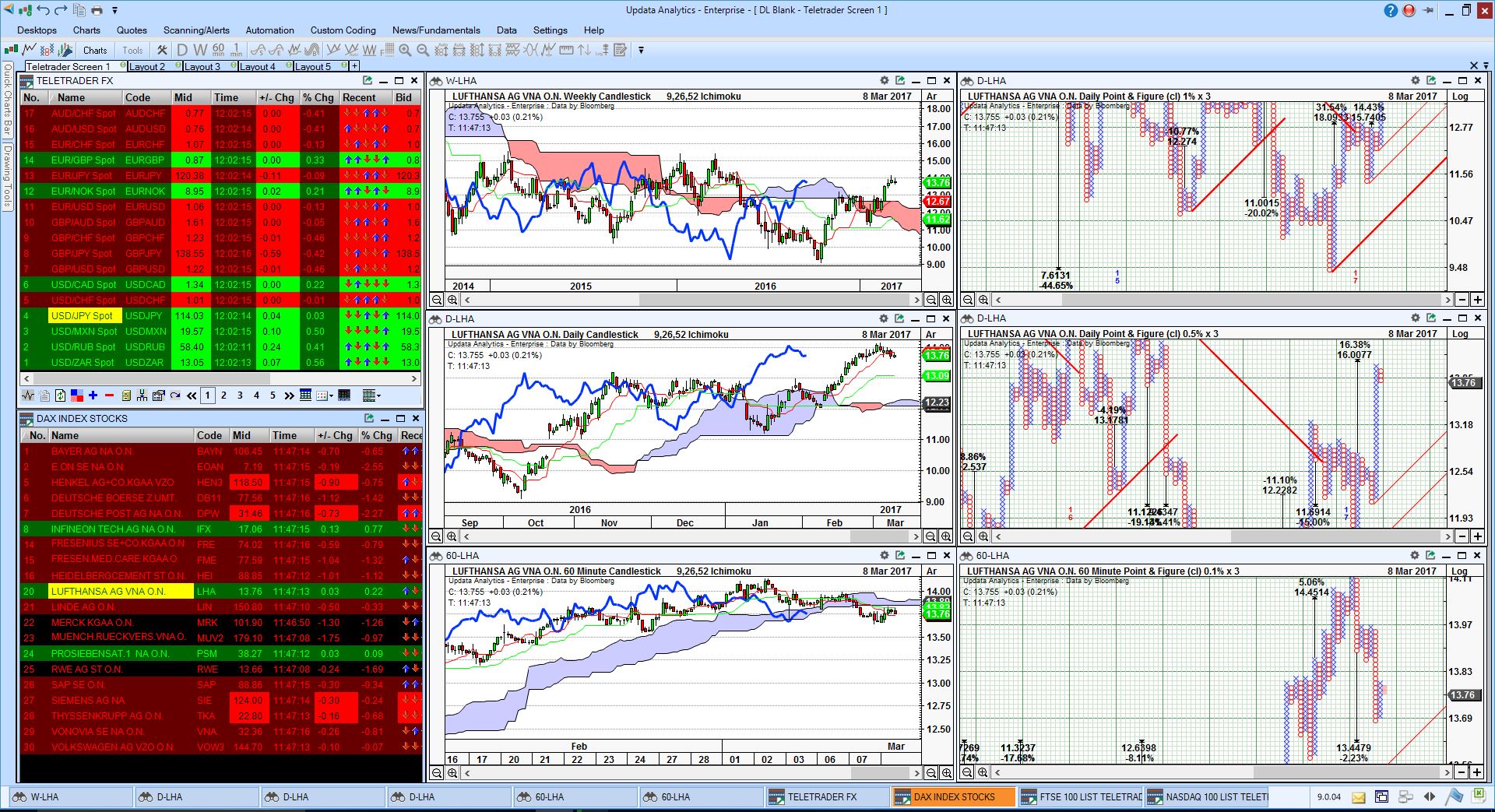Go to page 2 of TELETRADER FX list
Screen dimensions: 1495x812
point(223,395)
